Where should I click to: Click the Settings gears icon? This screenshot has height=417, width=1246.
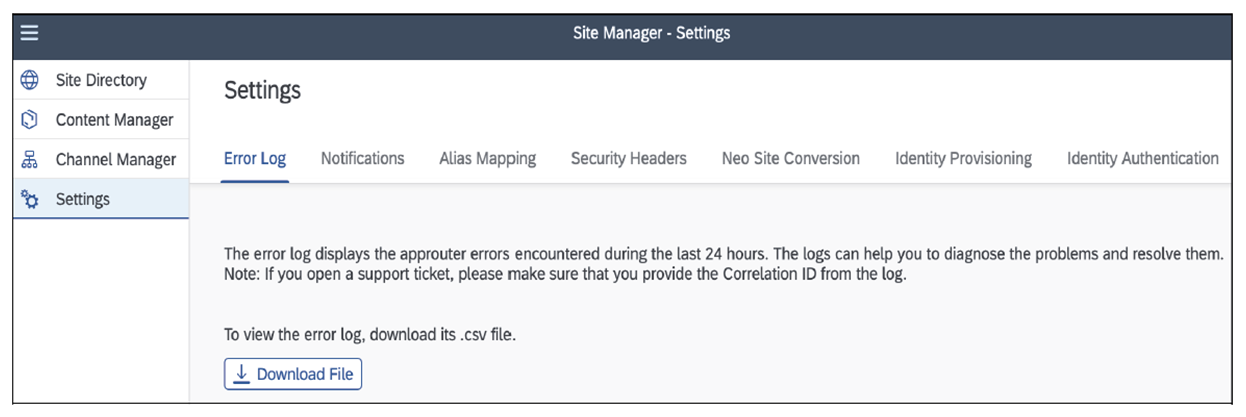(x=30, y=200)
